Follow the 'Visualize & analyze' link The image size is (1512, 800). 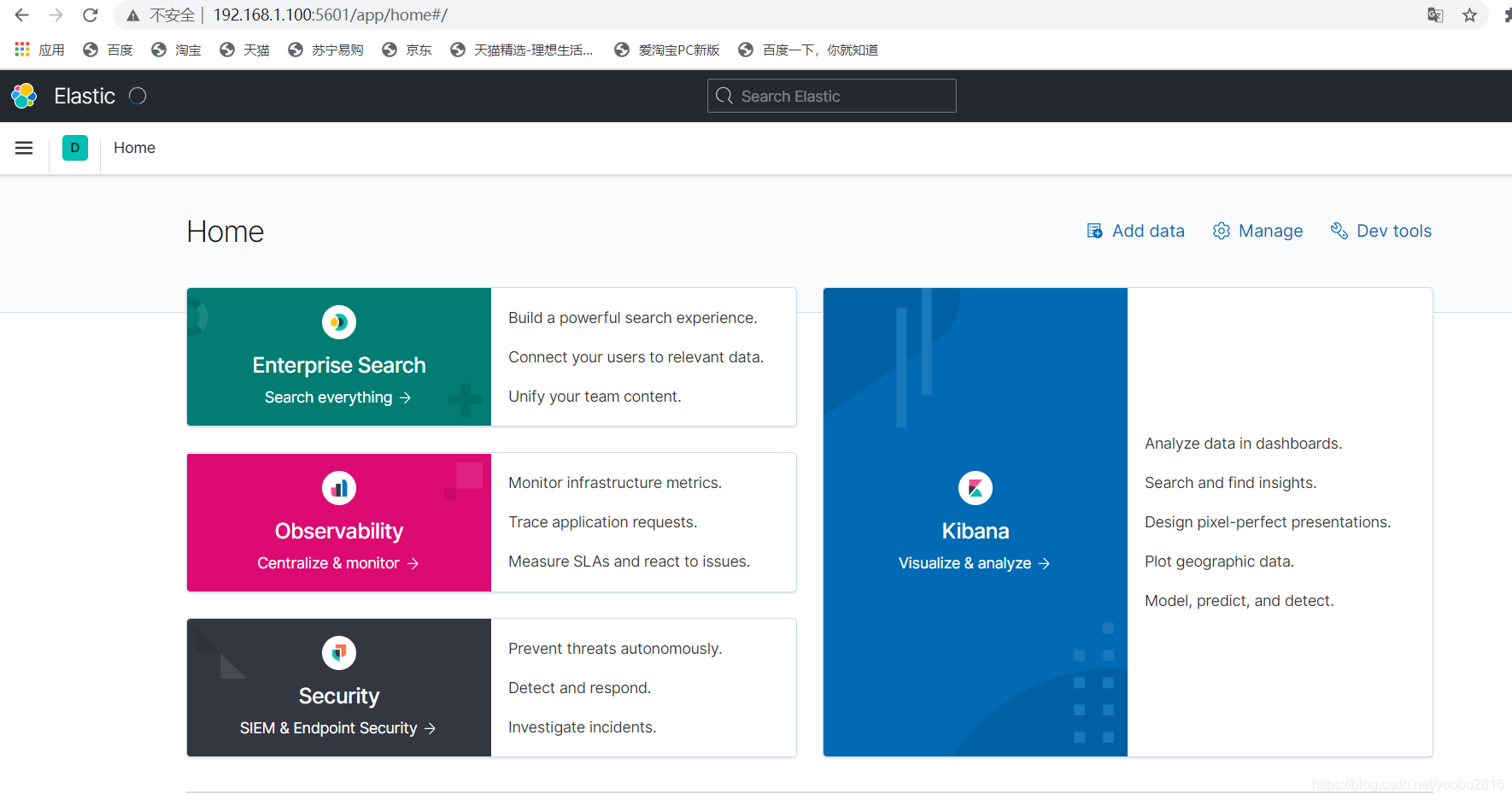(975, 562)
